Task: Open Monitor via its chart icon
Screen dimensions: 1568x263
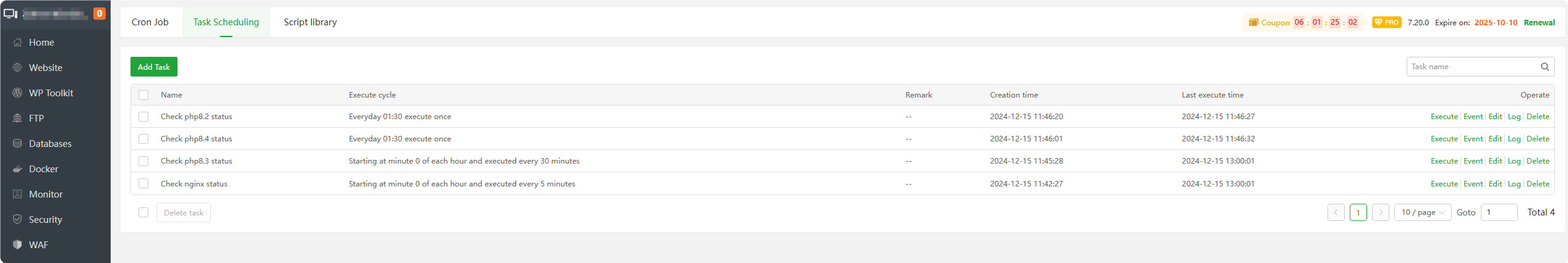Action: pyautogui.click(x=17, y=194)
